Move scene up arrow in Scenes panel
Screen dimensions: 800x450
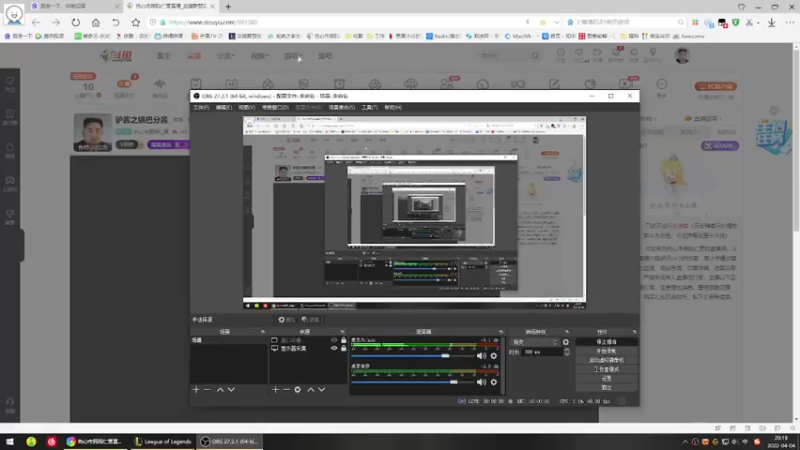click(x=220, y=390)
